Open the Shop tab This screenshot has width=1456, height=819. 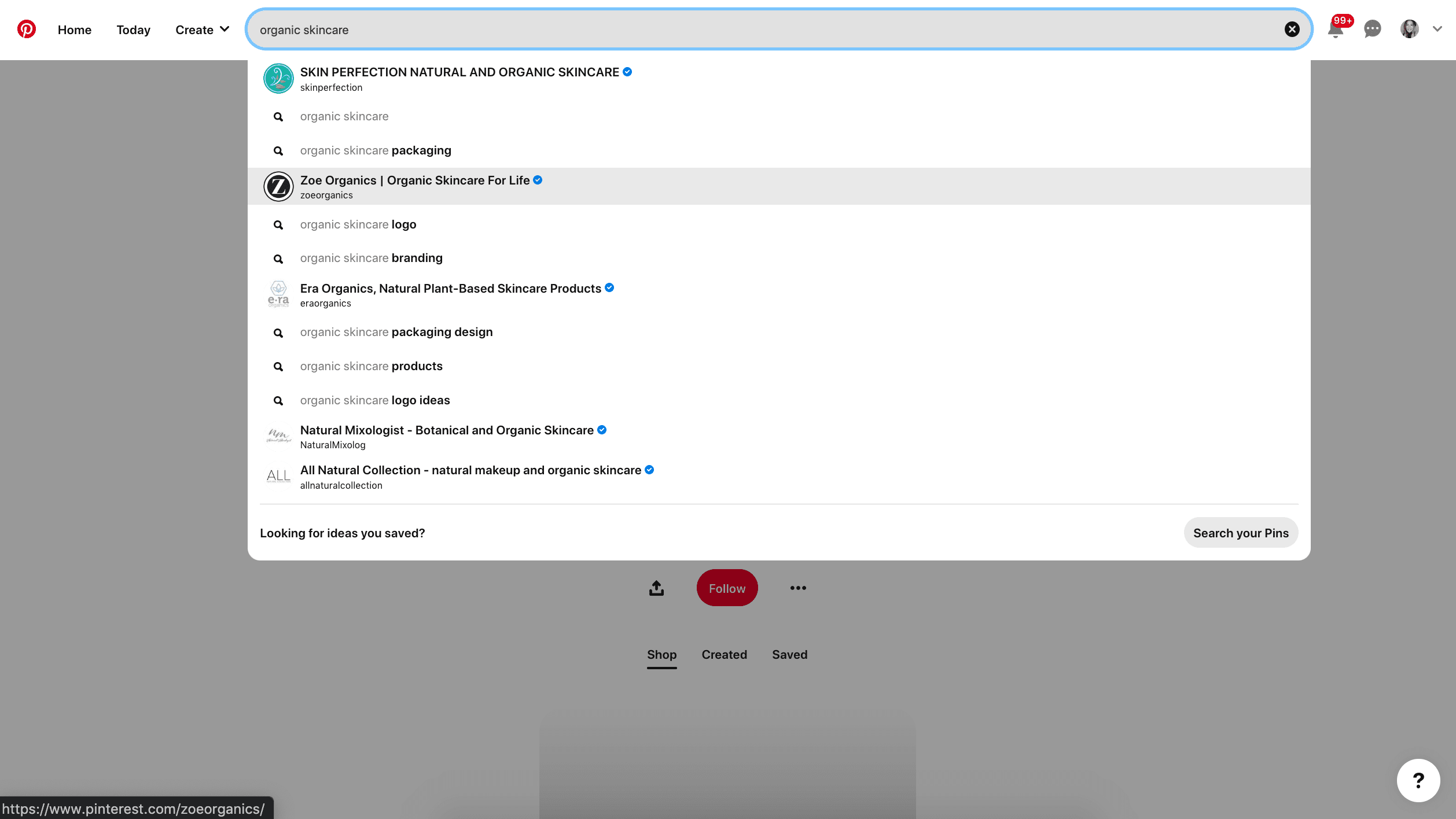click(661, 655)
